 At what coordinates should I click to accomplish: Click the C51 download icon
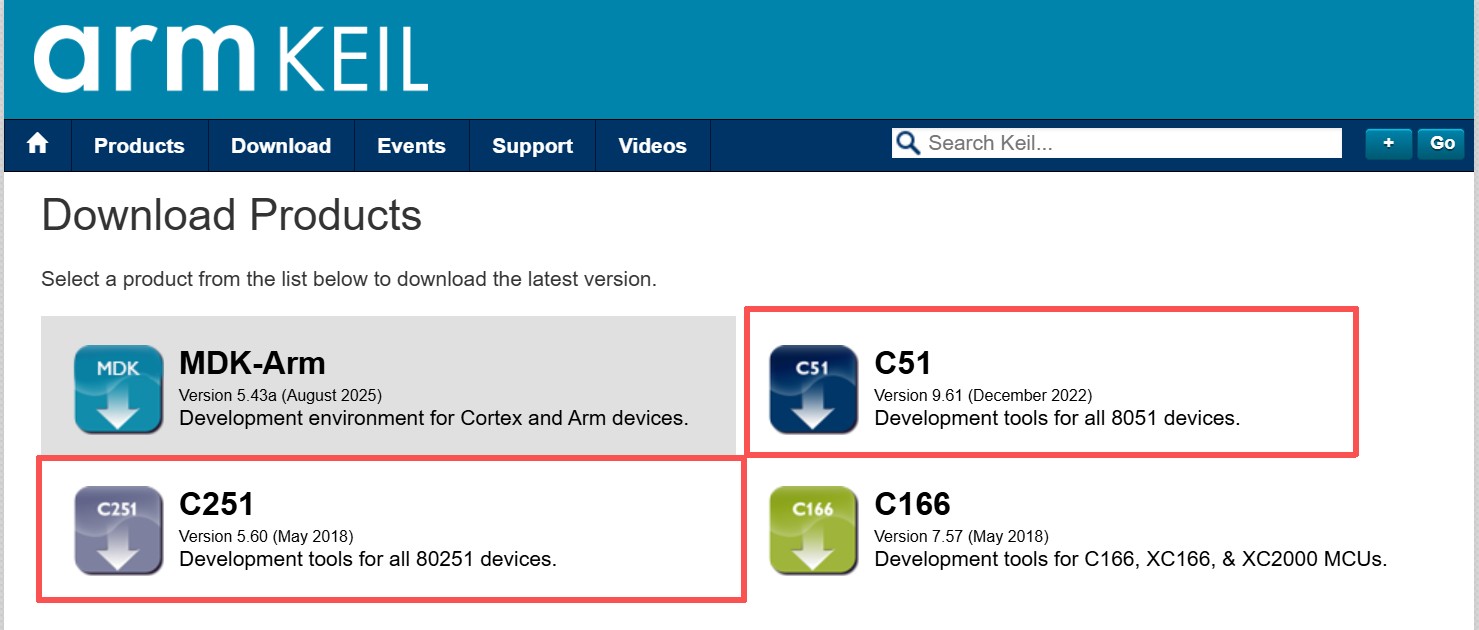tap(813, 389)
